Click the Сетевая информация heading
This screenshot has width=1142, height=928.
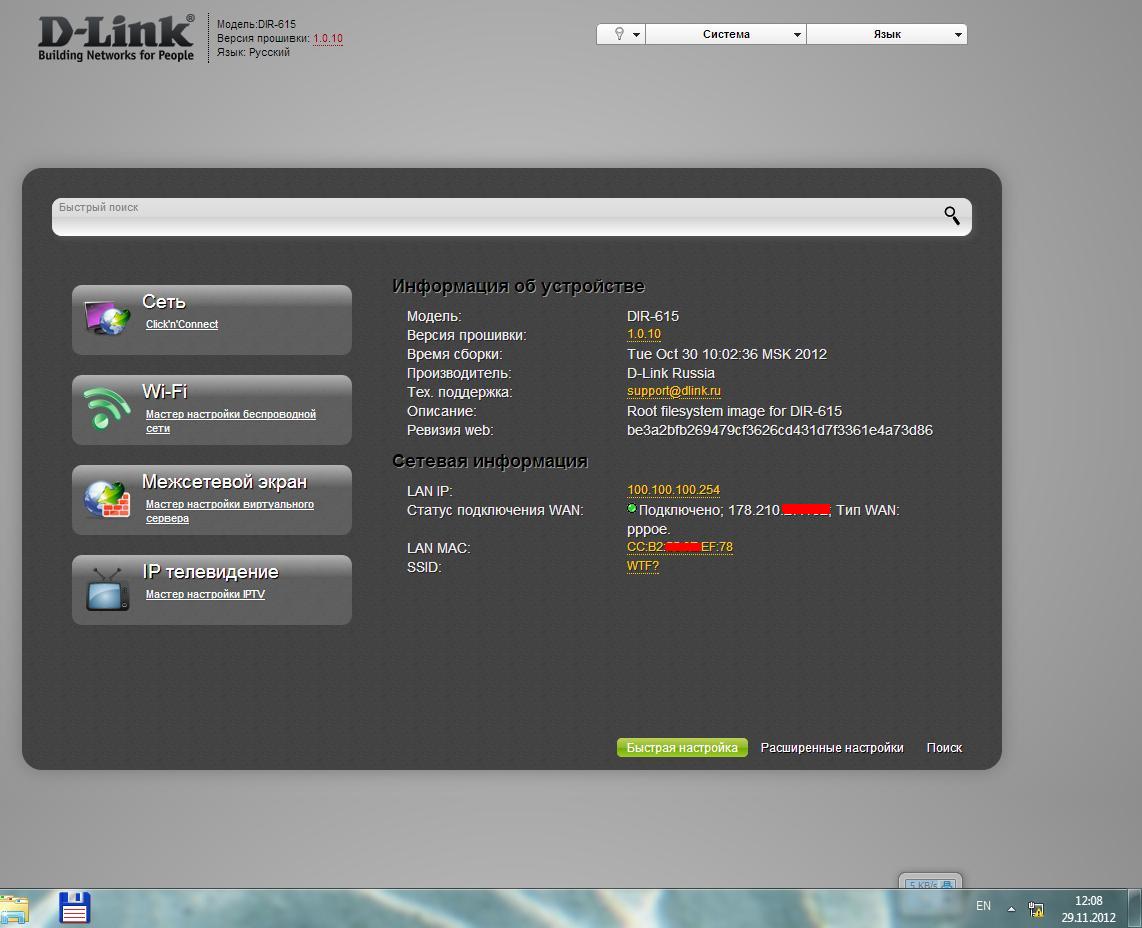[x=490, y=461]
